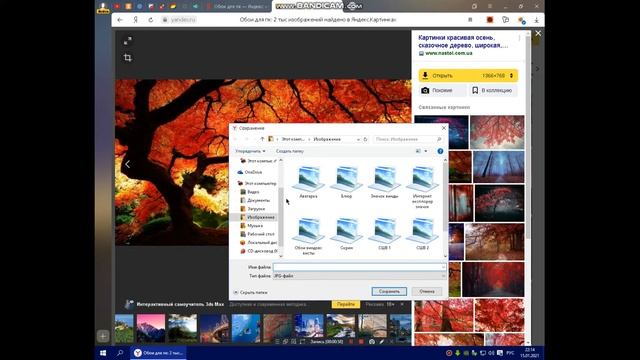Viewport: 640px width, 360px height.
Task: Select the Аватарка folder icon
Action: (x=308, y=182)
